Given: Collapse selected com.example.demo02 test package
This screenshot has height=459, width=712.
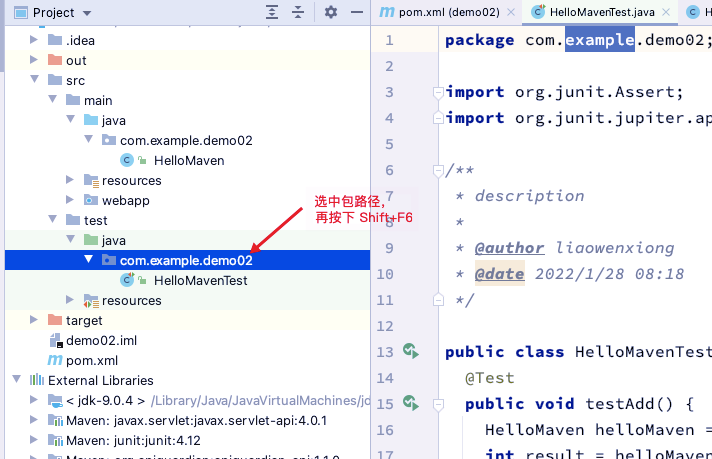Looking at the screenshot, I should coord(89,259).
